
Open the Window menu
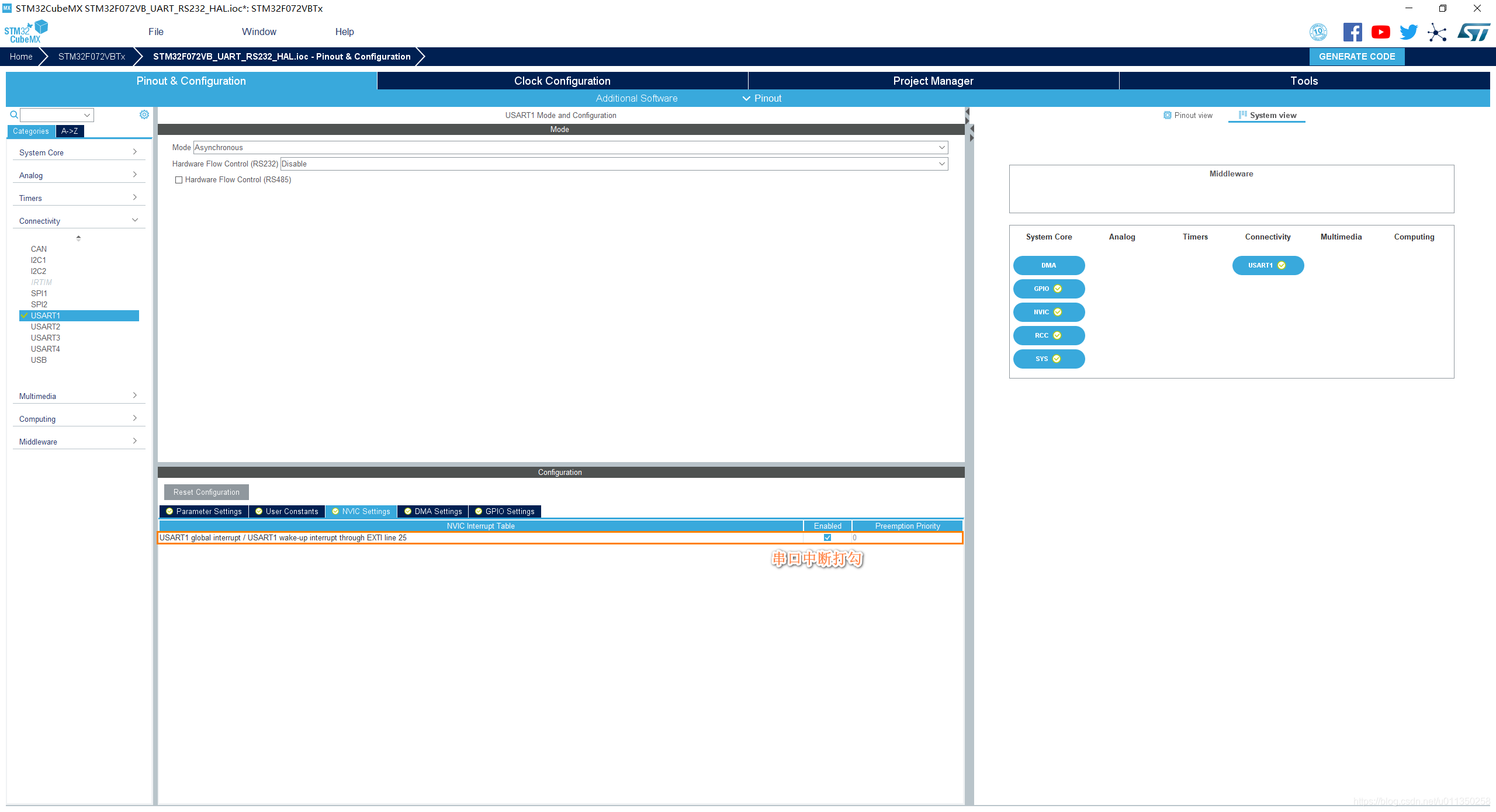coord(259,32)
